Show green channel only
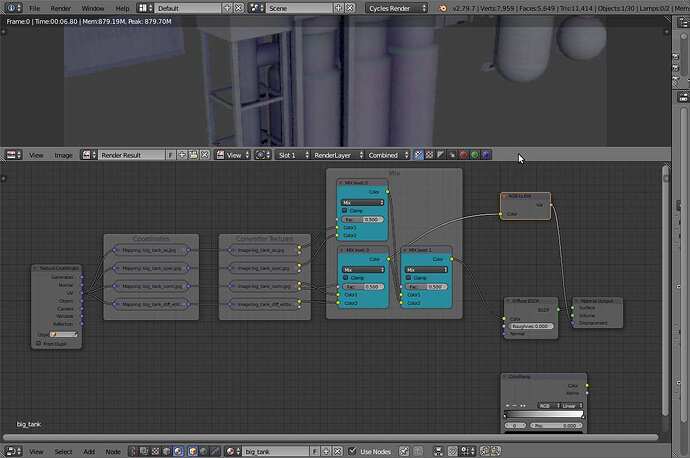Screen dimensions: 690x458 [475, 155]
